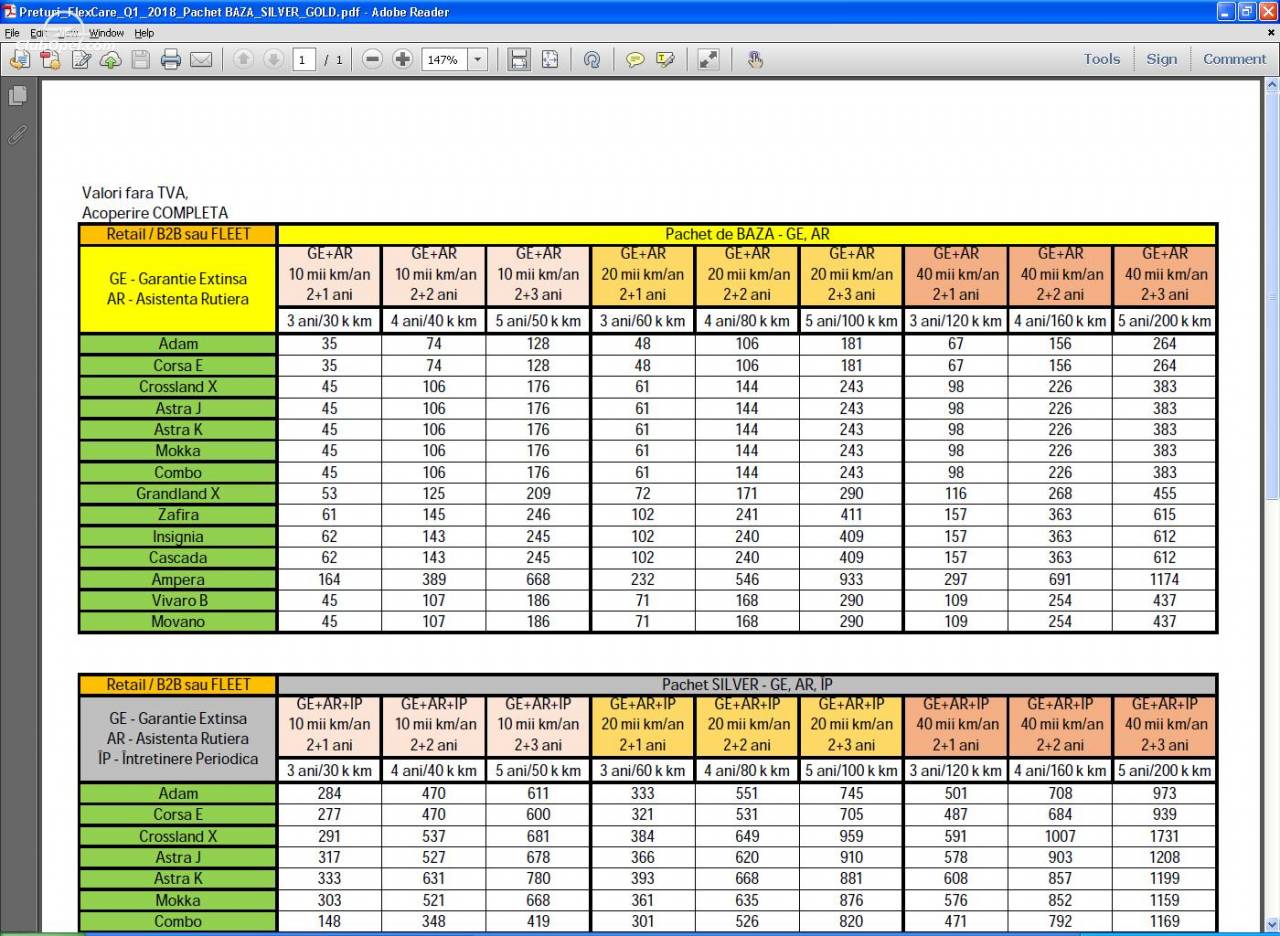1280x936 pixels.
Task: Click the cell value 1007
Action: click(x=1061, y=836)
